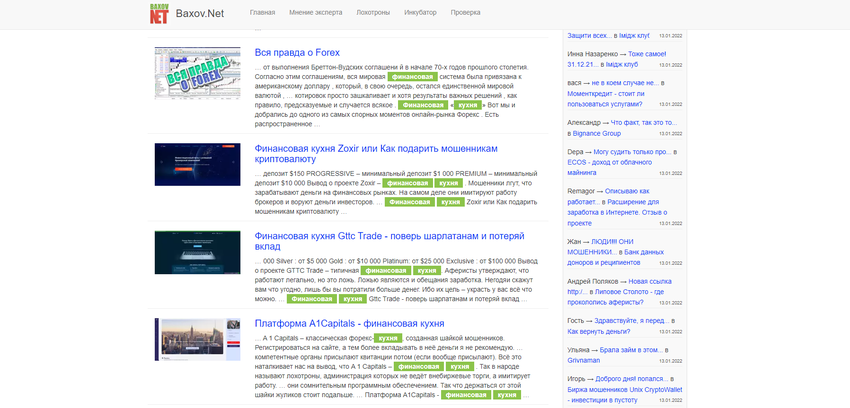Open the Лохотроны menu item
The height and width of the screenshot is (408, 850).
click(x=373, y=12)
